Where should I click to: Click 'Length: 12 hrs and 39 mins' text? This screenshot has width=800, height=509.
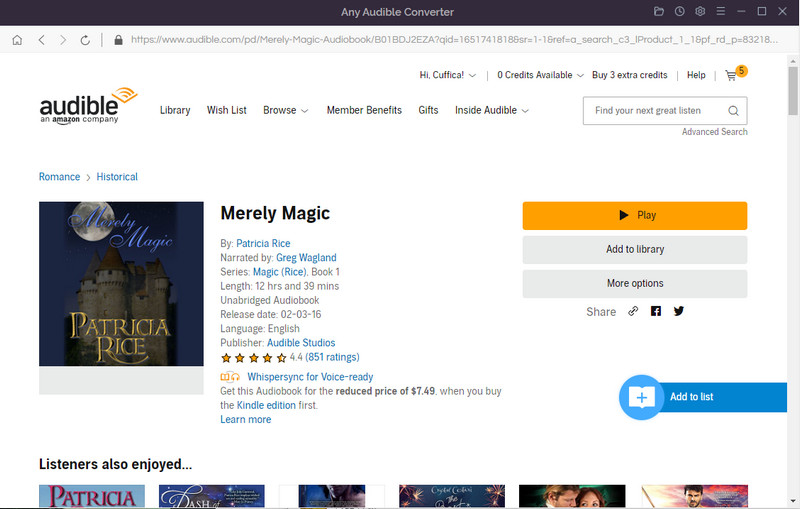[x=280, y=286]
